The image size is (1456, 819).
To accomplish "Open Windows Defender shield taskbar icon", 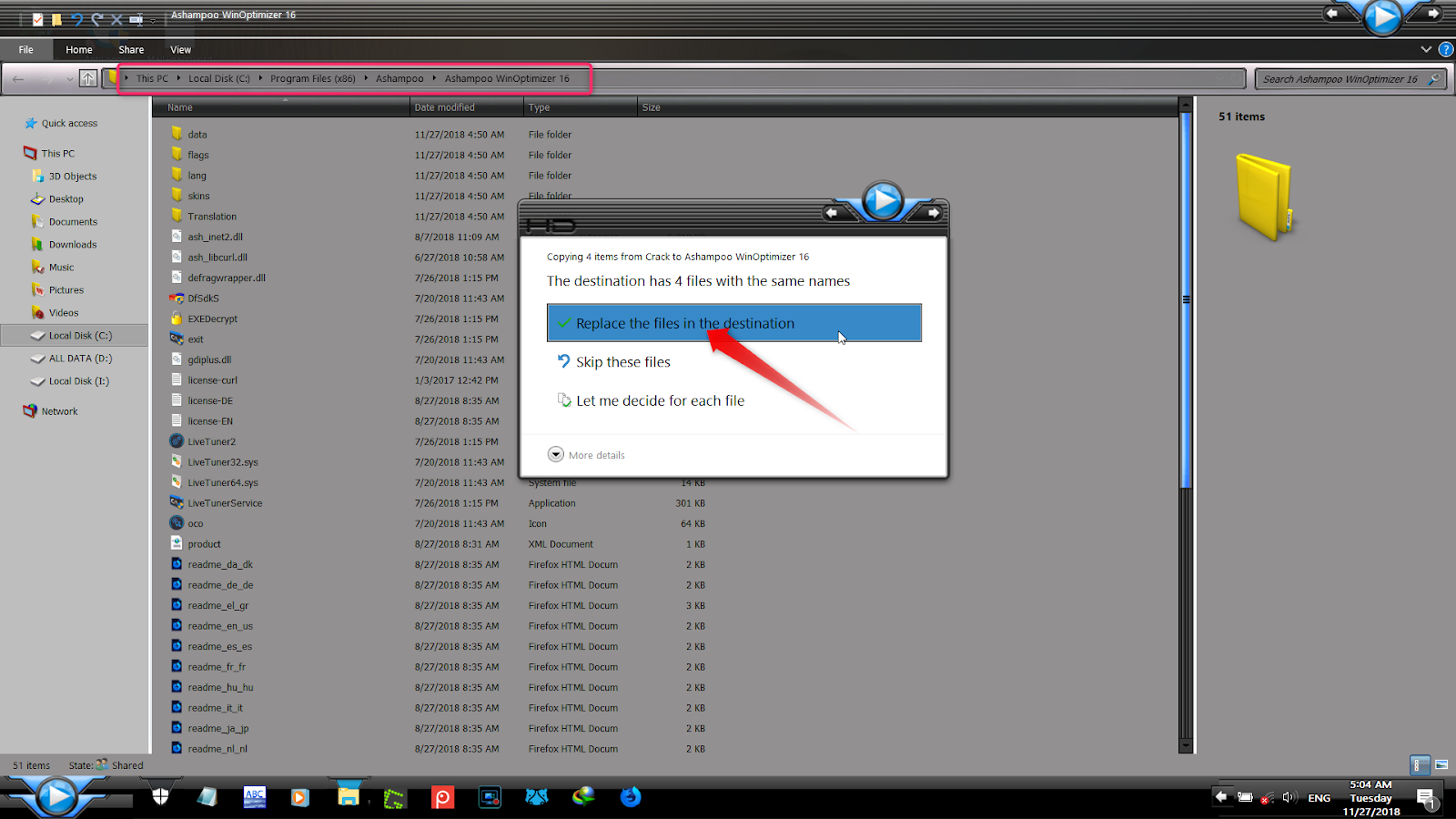I will 160,797.
